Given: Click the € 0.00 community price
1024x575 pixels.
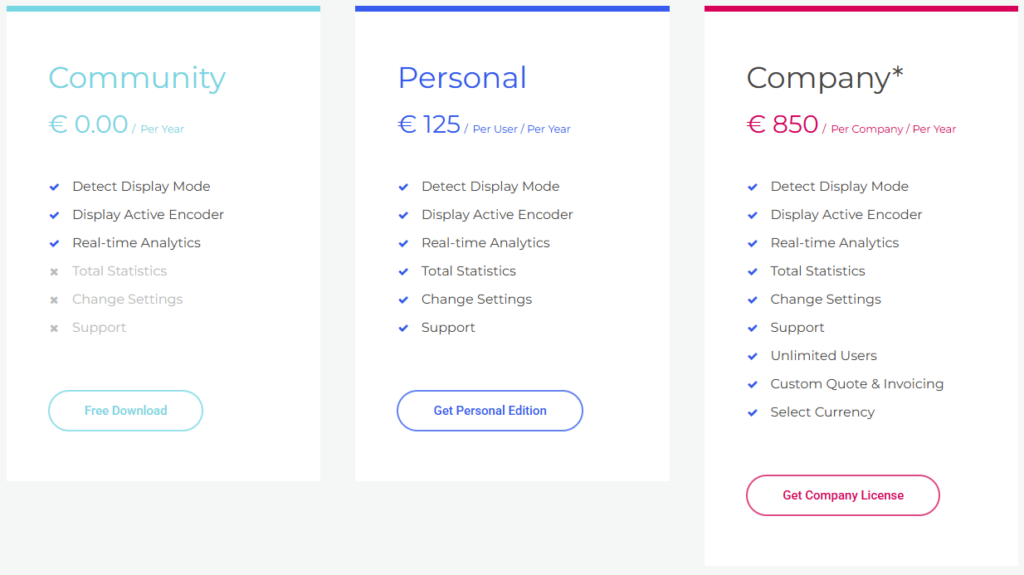Looking at the screenshot, I should tap(88, 125).
